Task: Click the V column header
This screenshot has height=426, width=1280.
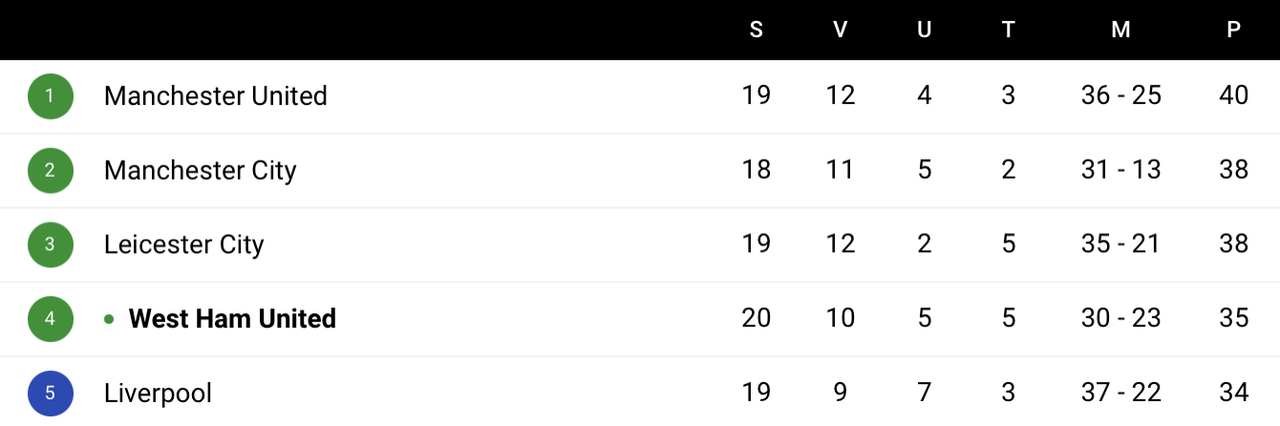Action: pyautogui.click(x=840, y=30)
